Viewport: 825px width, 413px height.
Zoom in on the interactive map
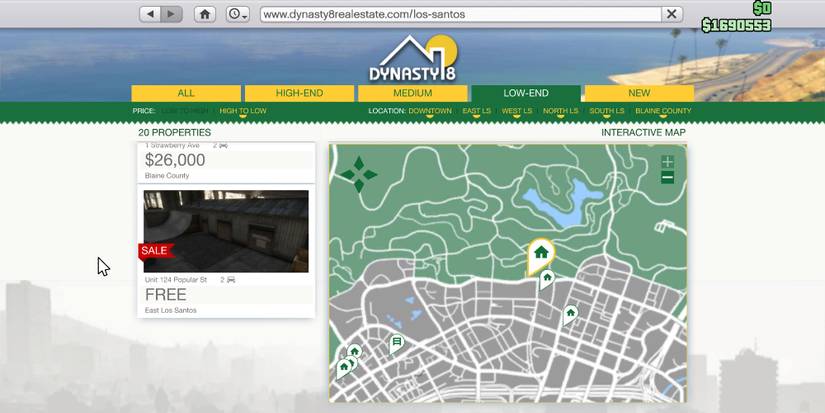pyautogui.click(x=667, y=162)
